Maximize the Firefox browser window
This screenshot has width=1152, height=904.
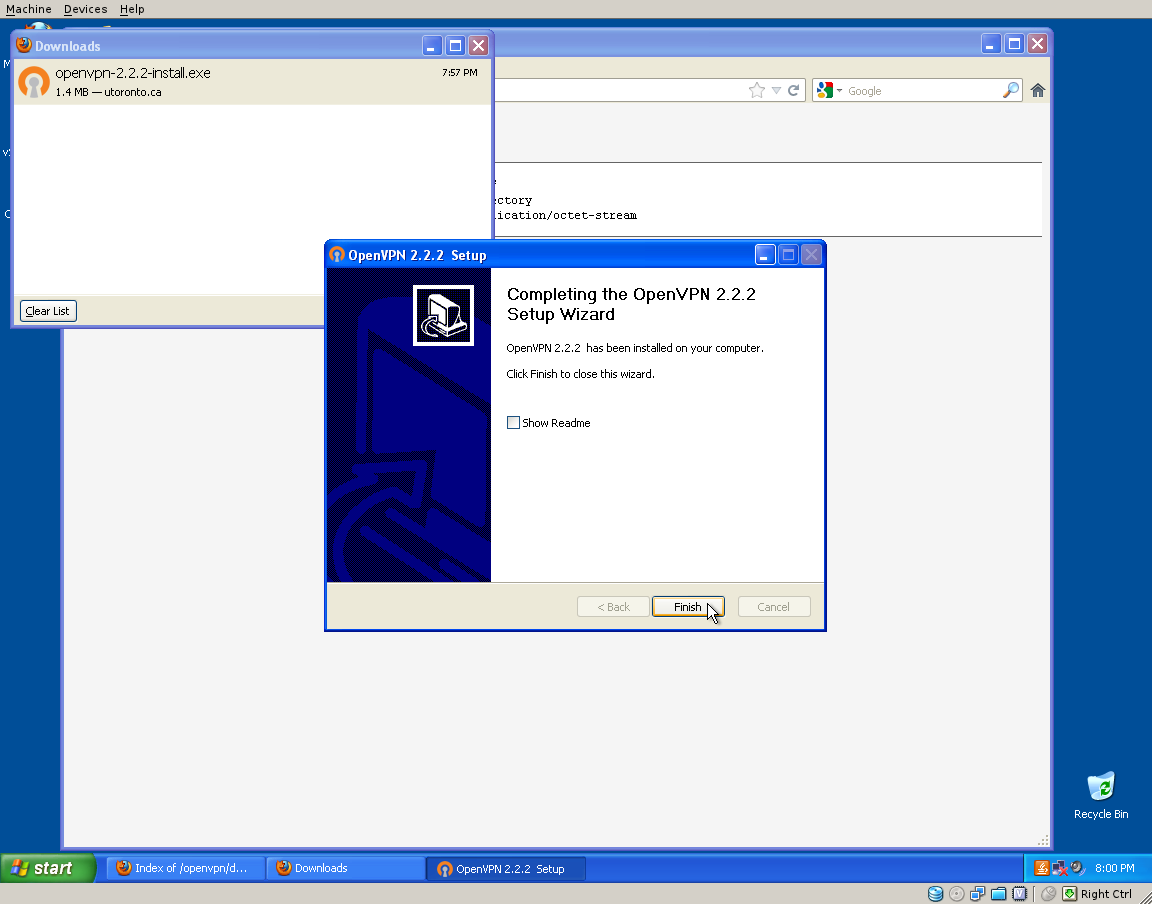[x=1014, y=44]
